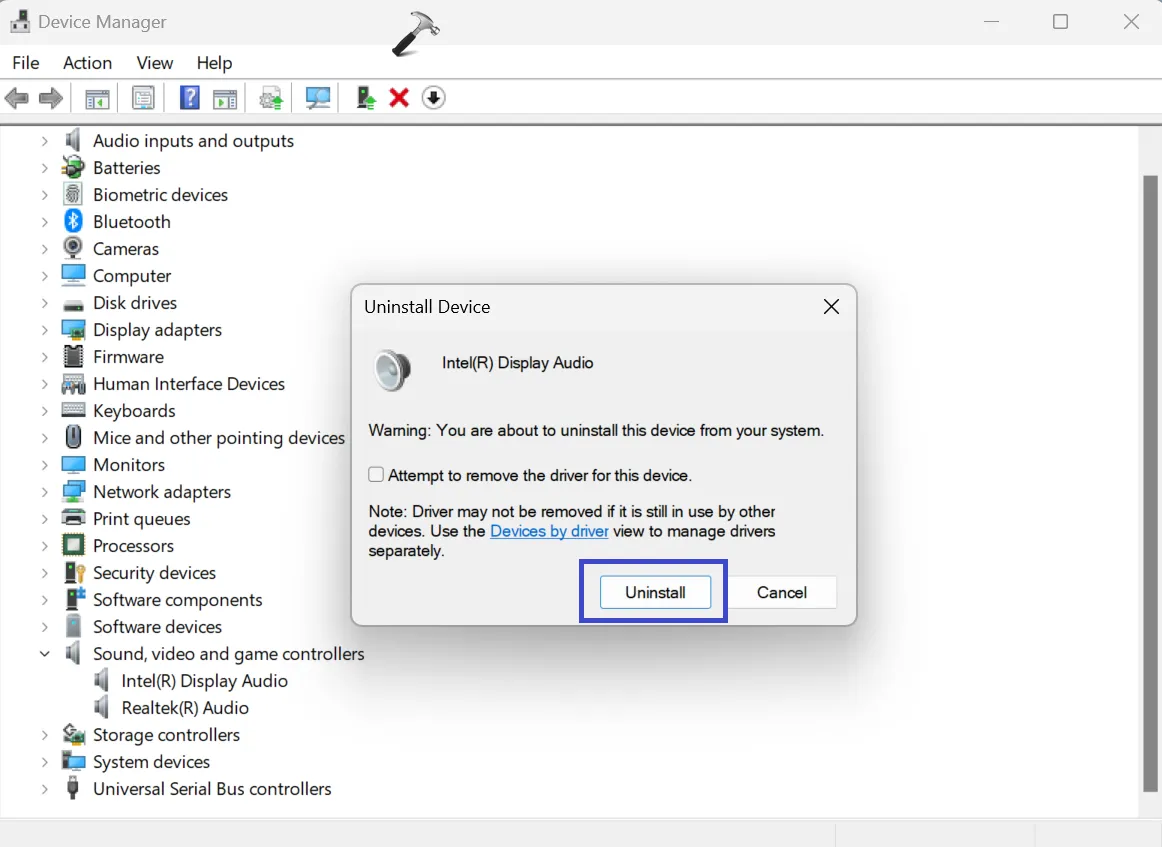Click the Show/Hide console tree icon

[97, 98]
